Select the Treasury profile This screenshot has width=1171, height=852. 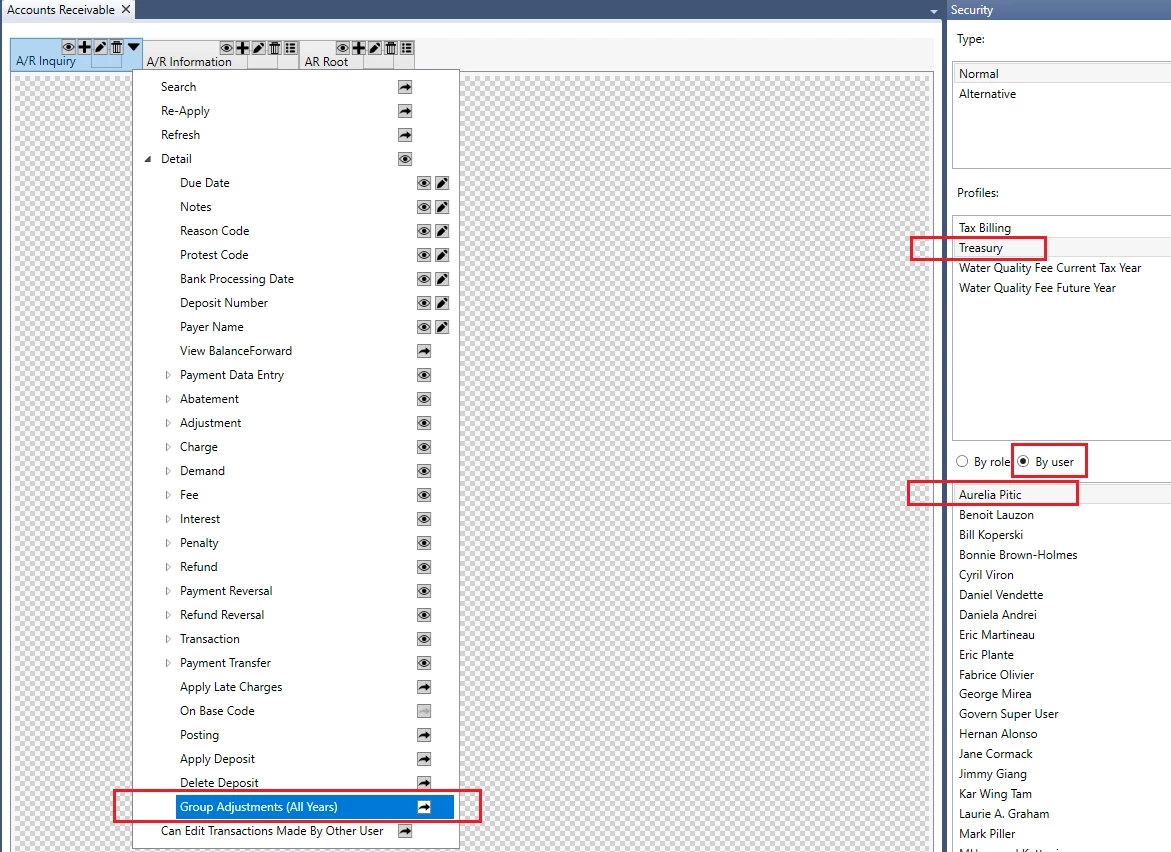(x=980, y=248)
